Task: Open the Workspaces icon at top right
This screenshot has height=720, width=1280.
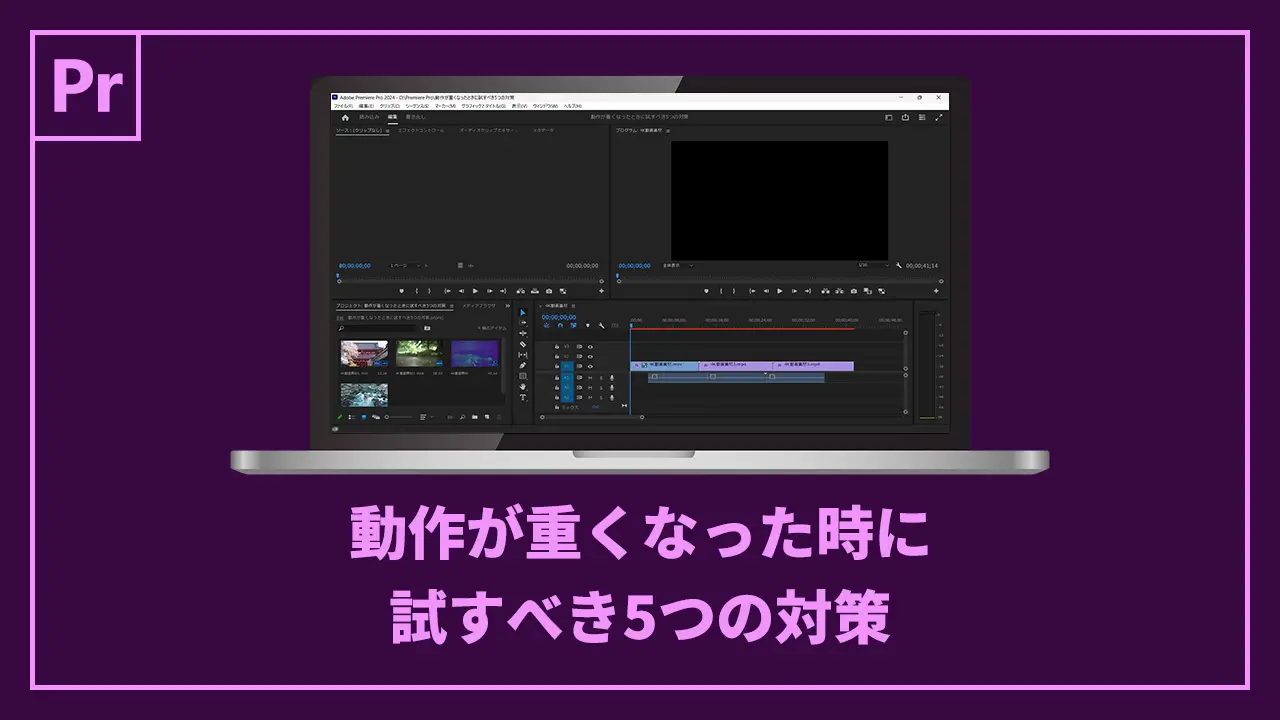Action: [888, 117]
